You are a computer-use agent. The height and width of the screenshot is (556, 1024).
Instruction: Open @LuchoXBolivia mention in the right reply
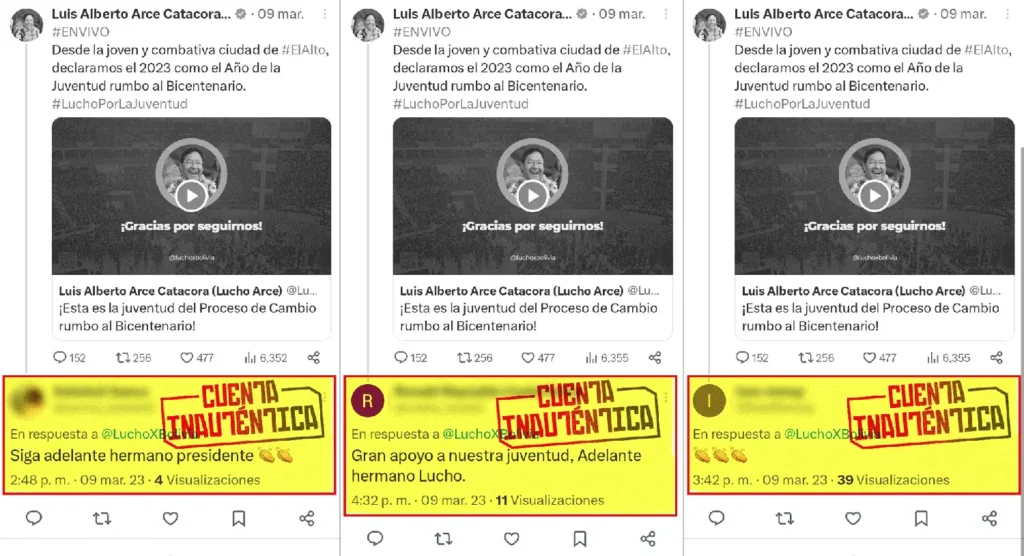pyautogui.click(x=829, y=434)
